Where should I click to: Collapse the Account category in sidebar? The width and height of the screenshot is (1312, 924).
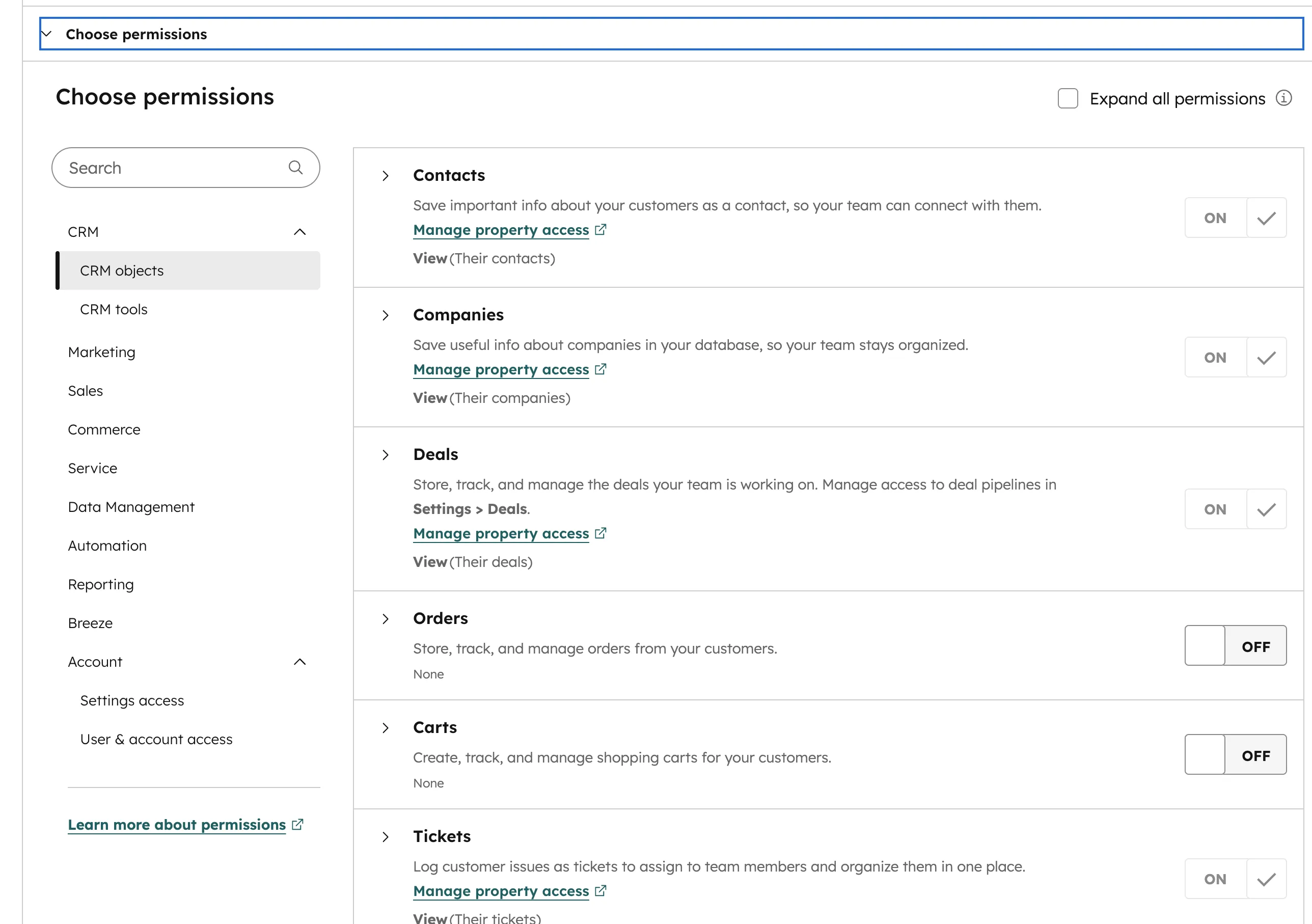pos(300,662)
